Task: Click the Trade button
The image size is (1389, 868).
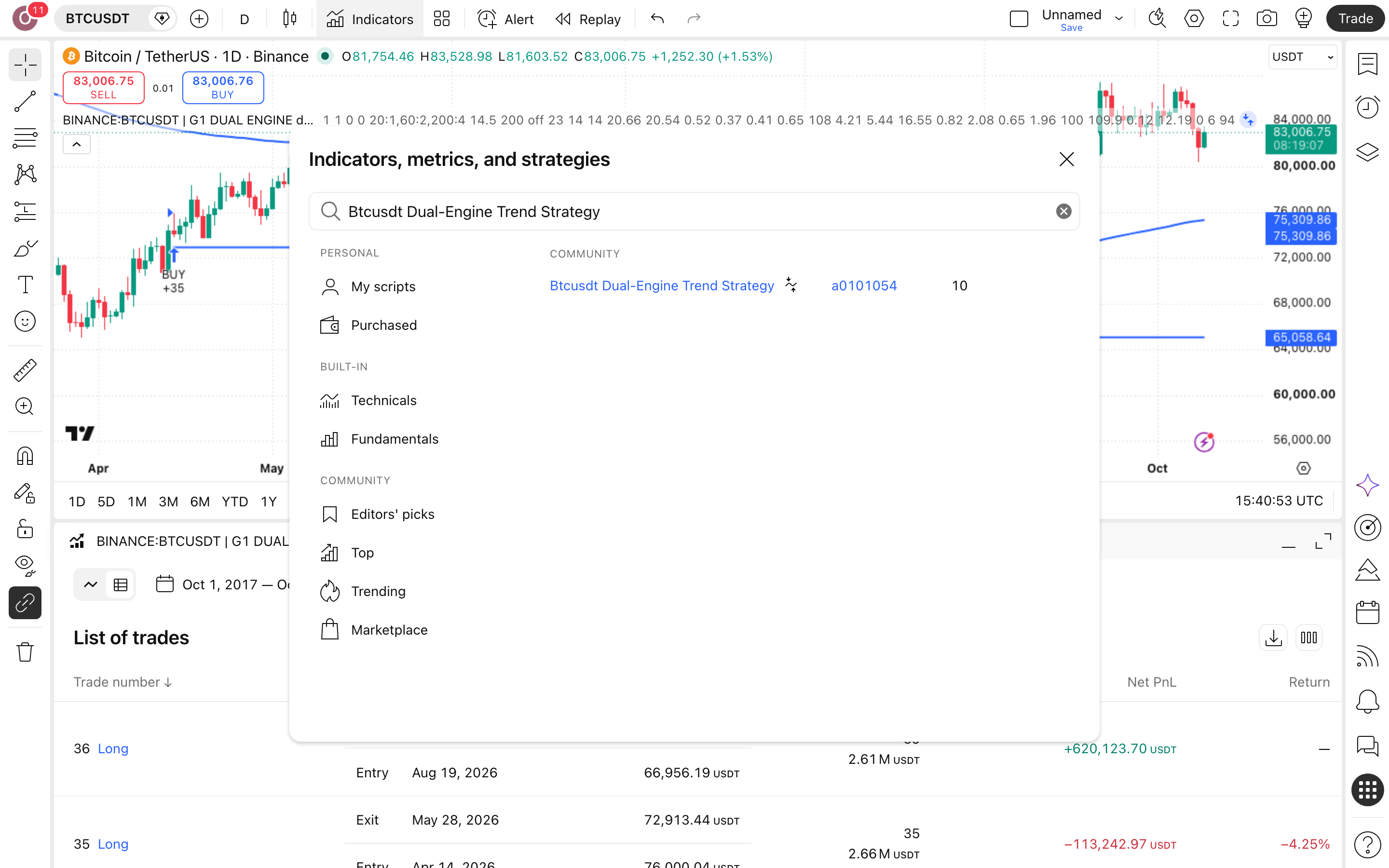Action: pyautogui.click(x=1356, y=19)
